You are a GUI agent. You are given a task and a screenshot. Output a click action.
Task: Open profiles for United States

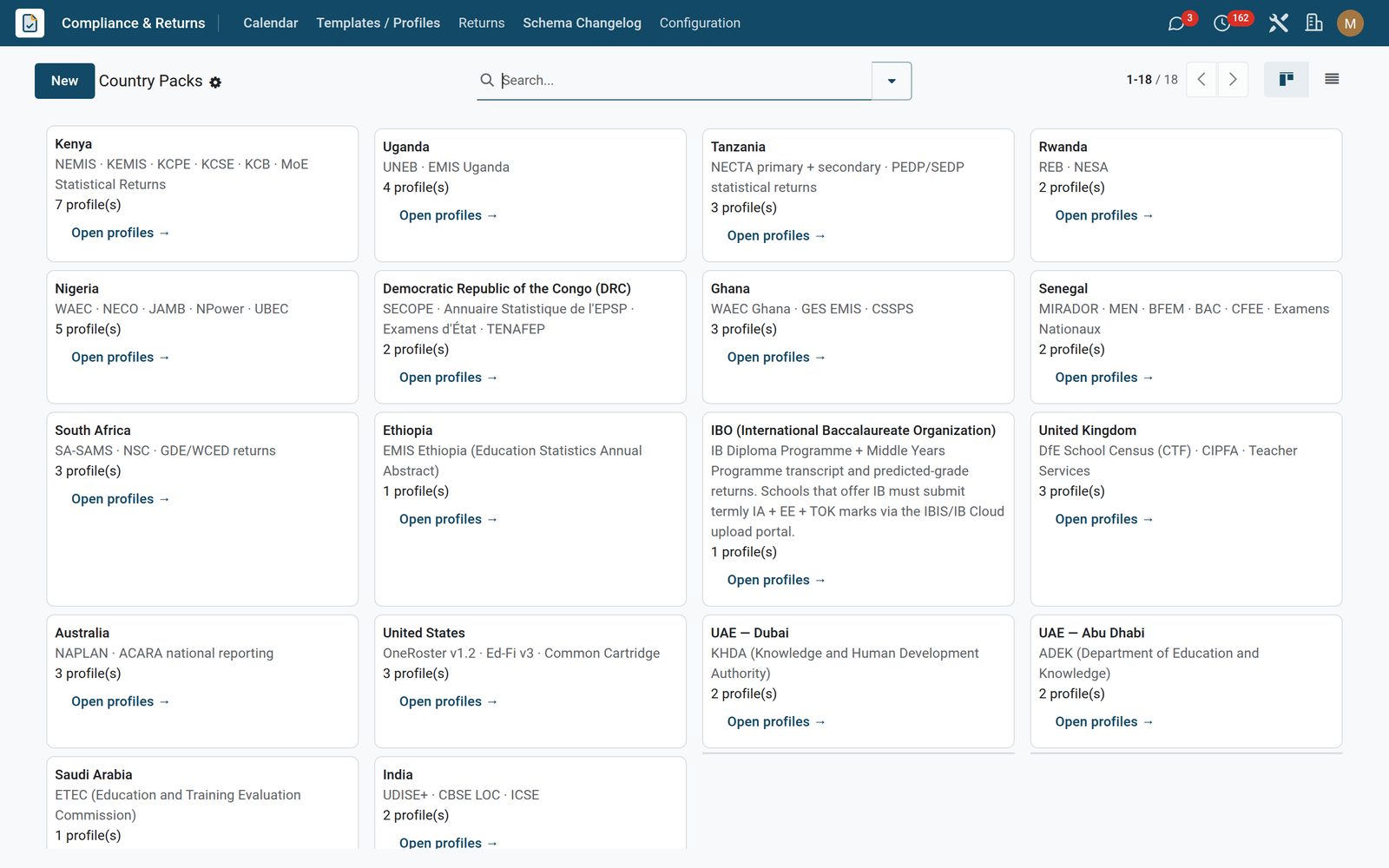pyautogui.click(x=449, y=701)
